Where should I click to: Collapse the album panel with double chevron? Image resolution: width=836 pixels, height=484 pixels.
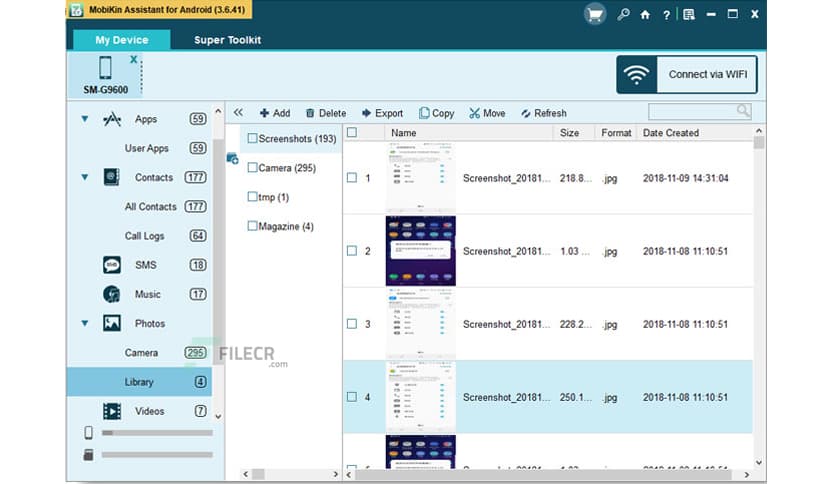point(238,112)
